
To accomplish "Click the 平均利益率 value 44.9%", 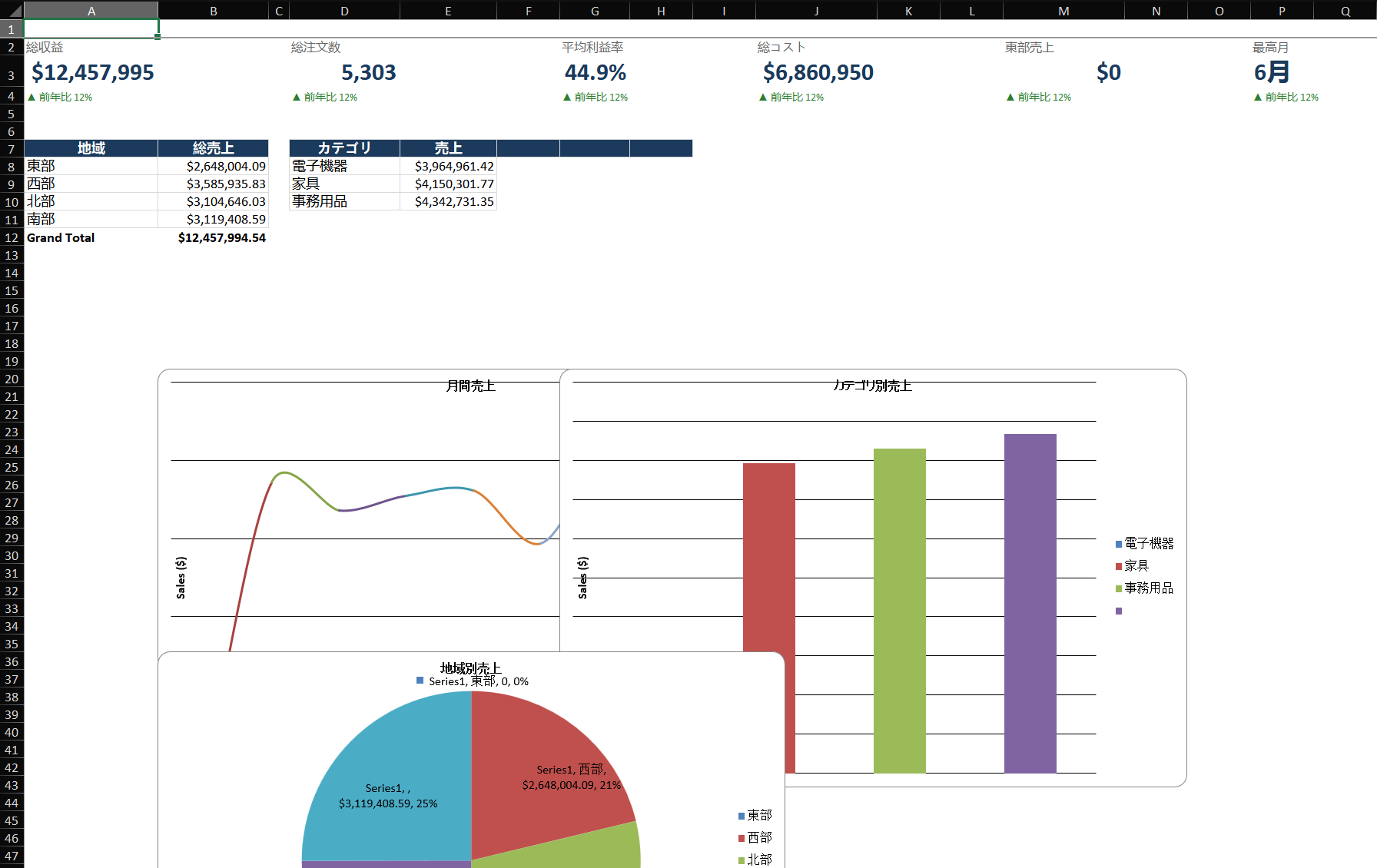I will pyautogui.click(x=596, y=72).
